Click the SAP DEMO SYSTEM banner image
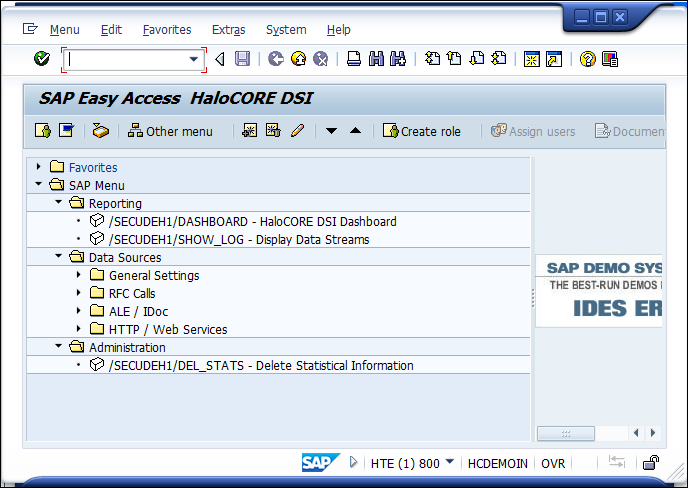 (x=599, y=291)
